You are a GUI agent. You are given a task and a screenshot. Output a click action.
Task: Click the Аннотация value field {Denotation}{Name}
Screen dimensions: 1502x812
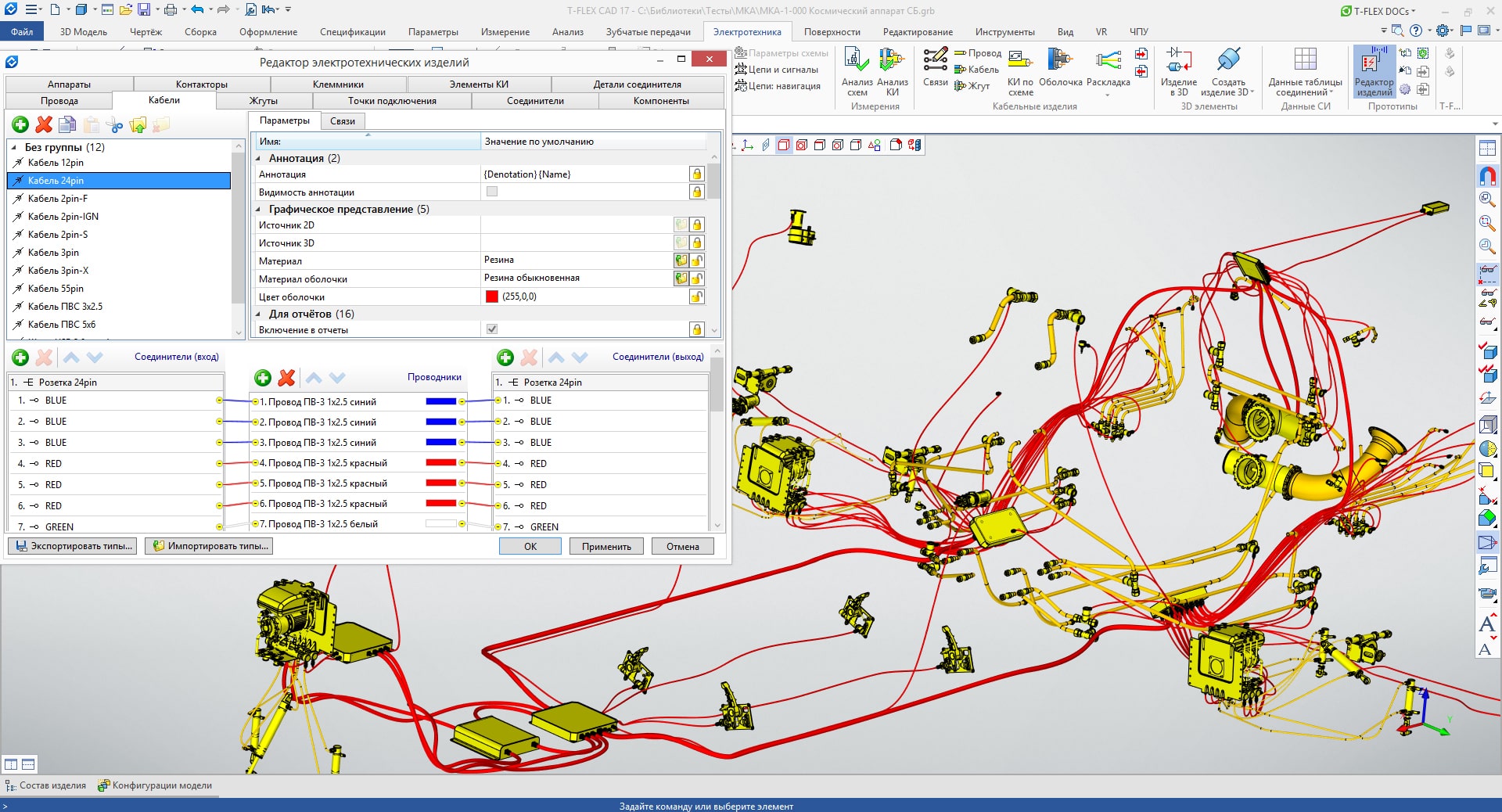point(577,174)
